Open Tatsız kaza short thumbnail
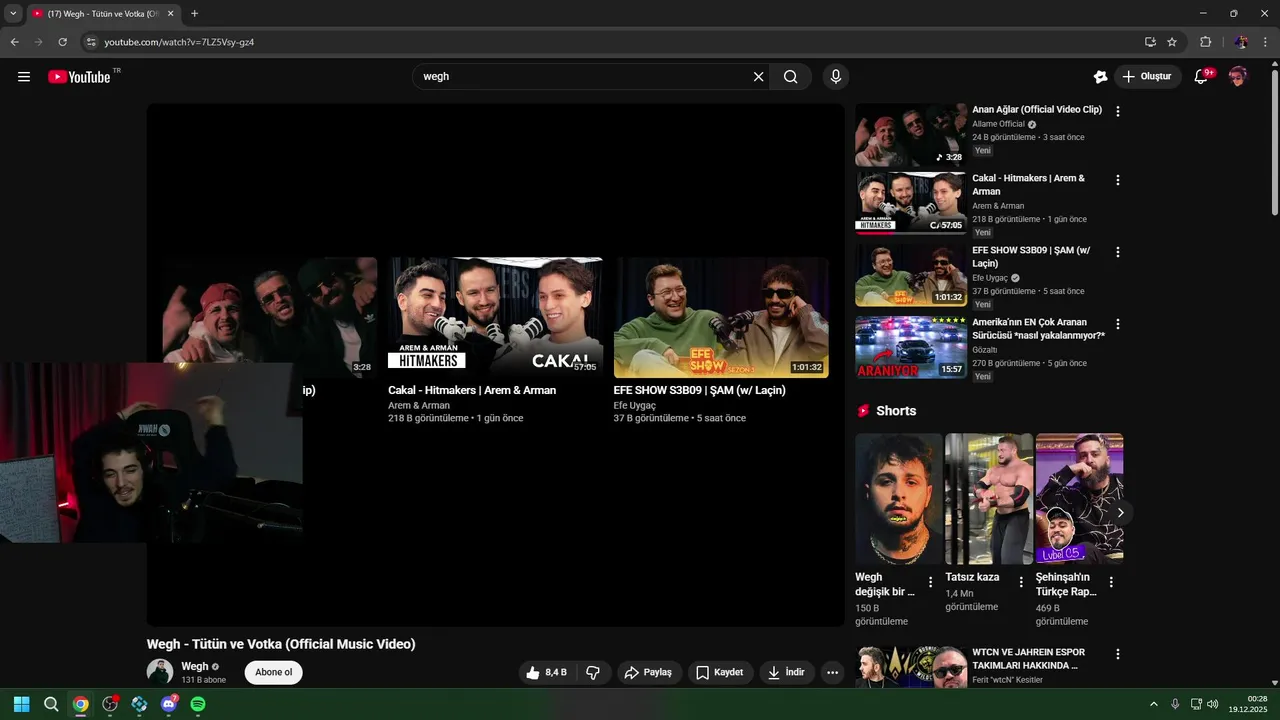This screenshot has width=1280, height=720. click(989, 498)
